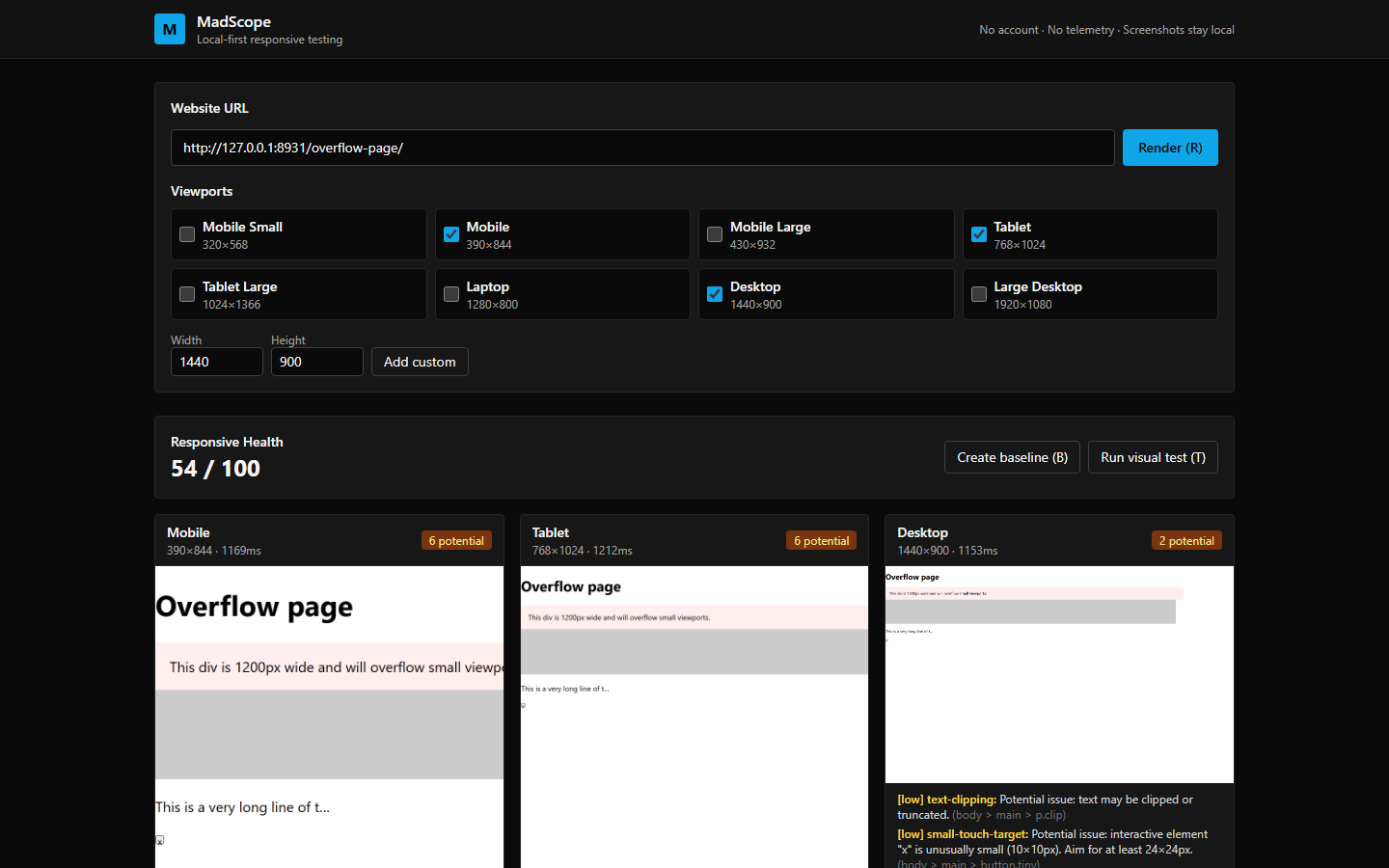Click the Tablet card title

(x=551, y=532)
